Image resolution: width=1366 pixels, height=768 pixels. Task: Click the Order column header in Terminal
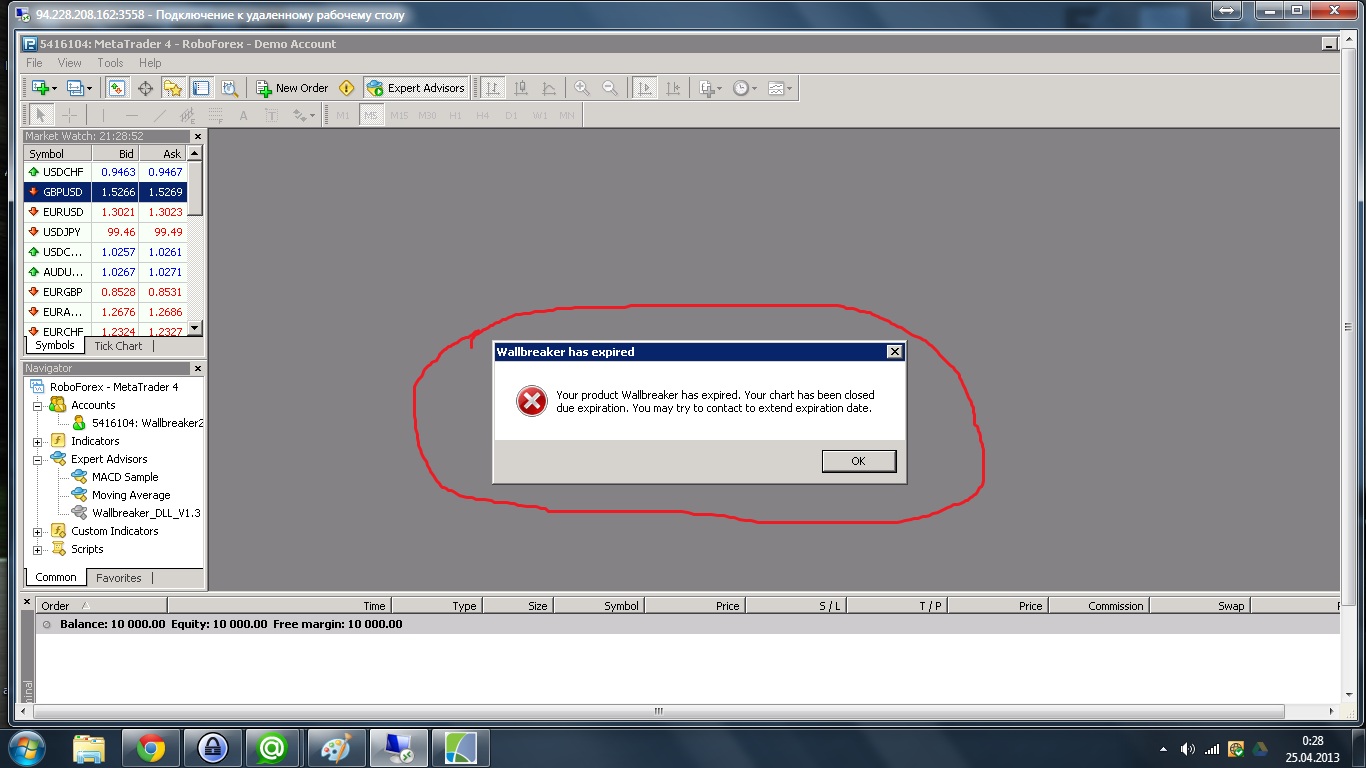(x=102, y=605)
